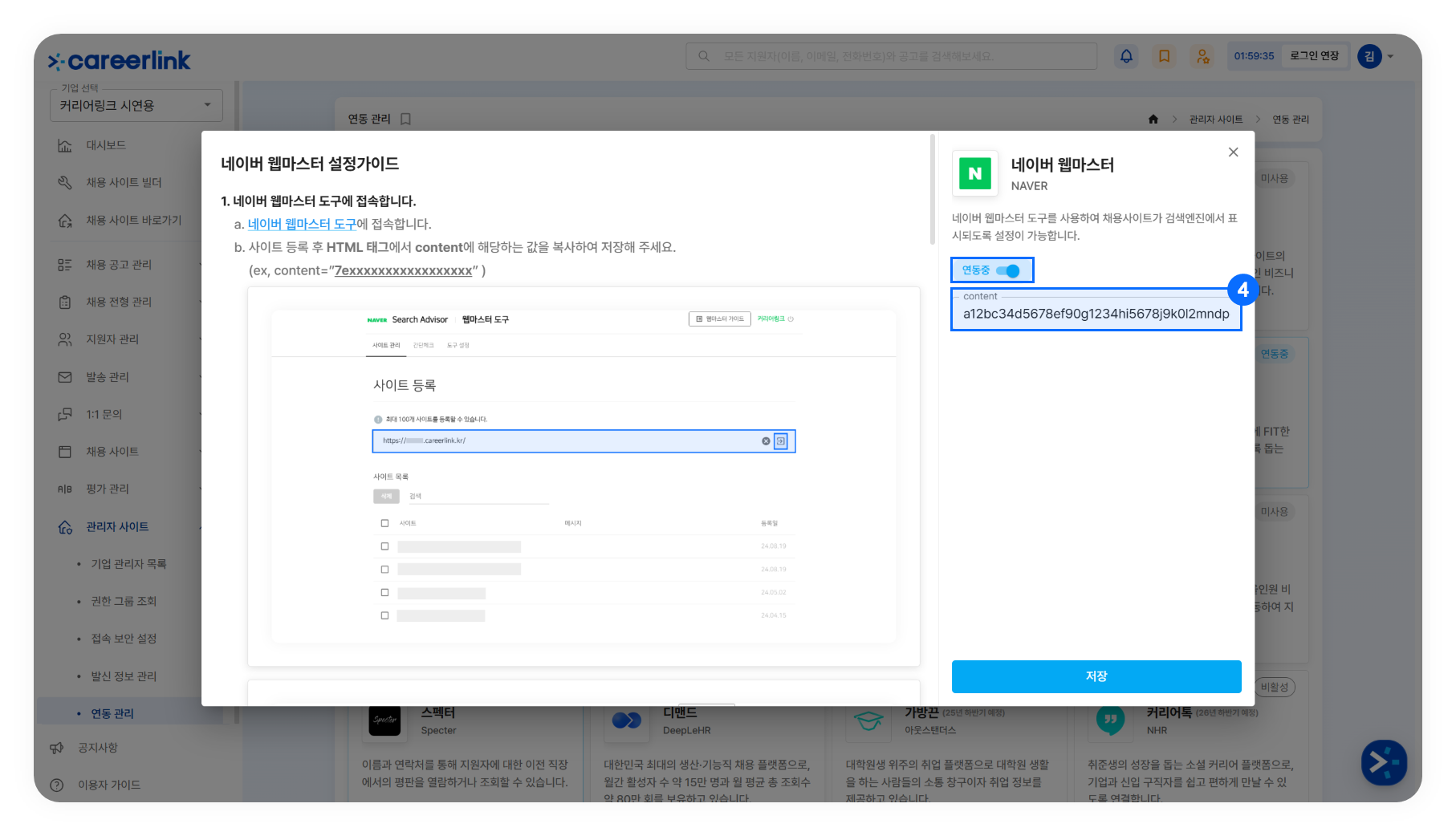Screen dimensions: 1456x836
Task: Click the breadcrumb home icon
Action: coord(1153,119)
